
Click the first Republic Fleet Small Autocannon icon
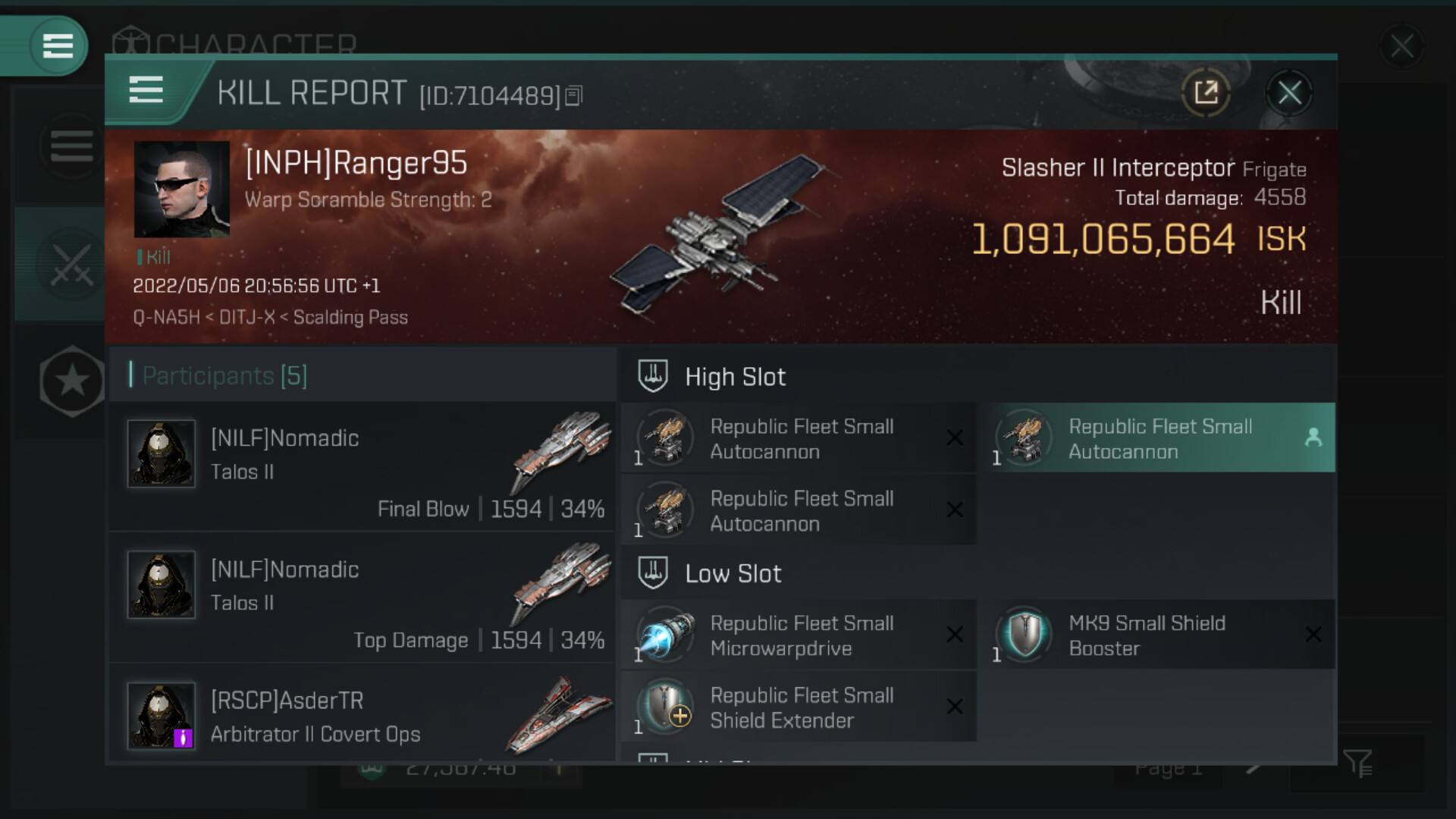coord(665,438)
